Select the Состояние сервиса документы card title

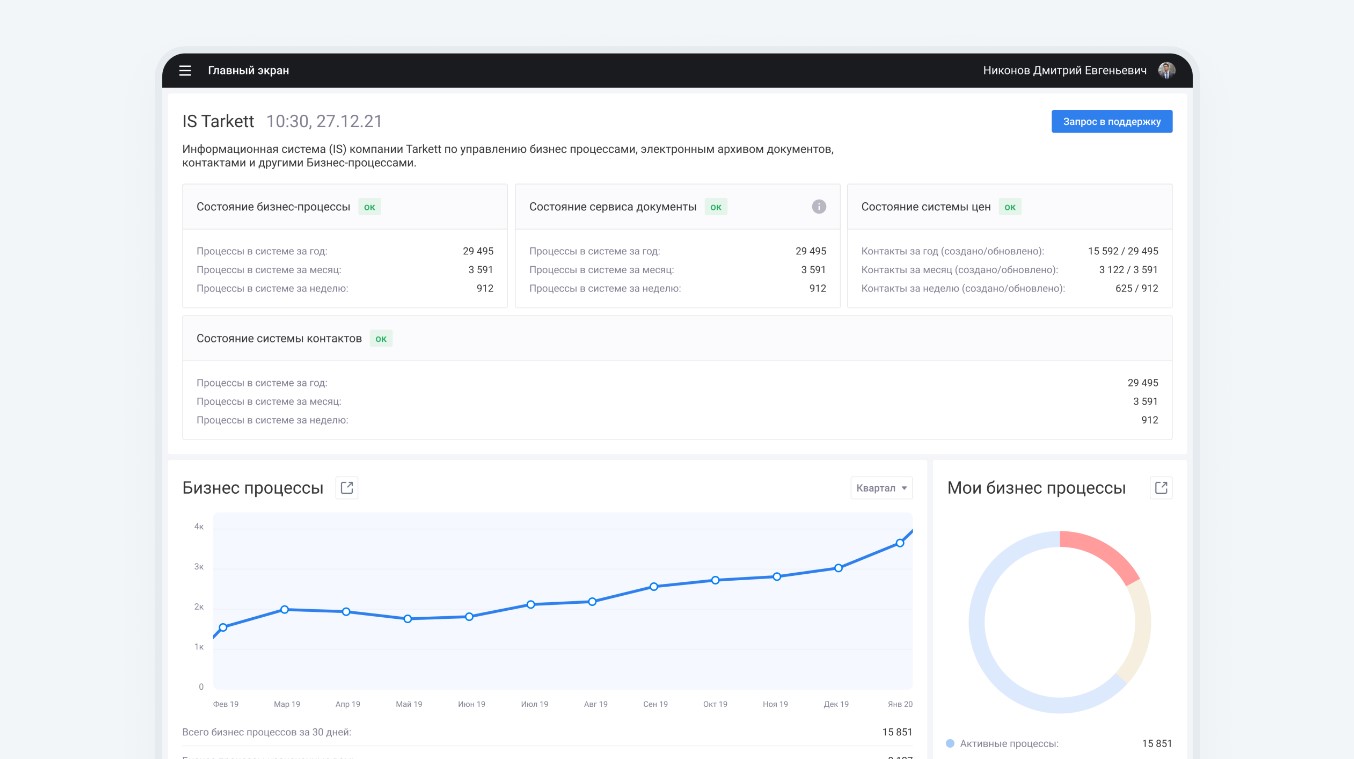613,207
